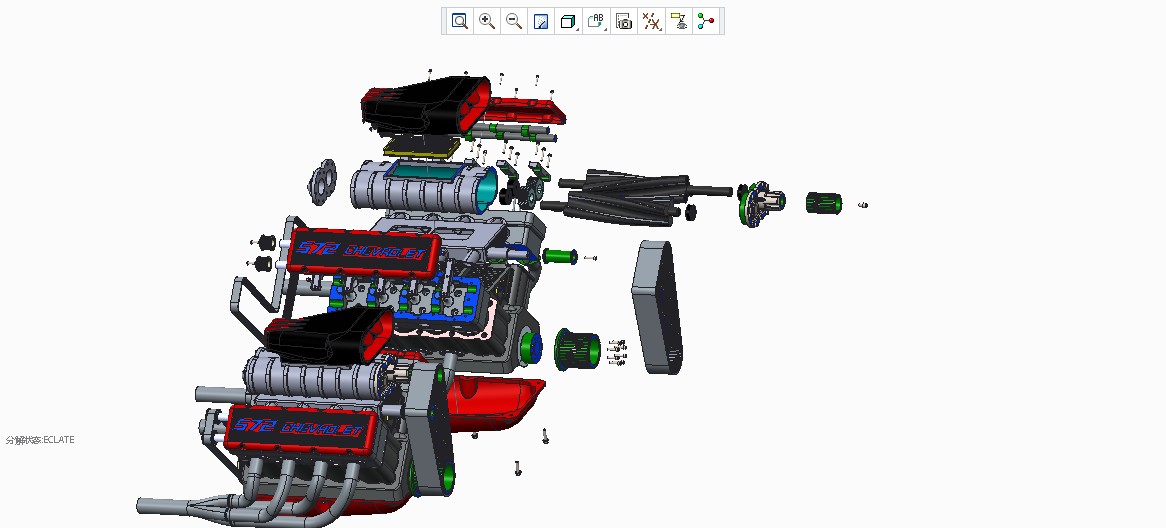Viewport: 1166px width, 528px height.
Task: Click the exploded state ECLATE label
Action: click(x=40, y=440)
